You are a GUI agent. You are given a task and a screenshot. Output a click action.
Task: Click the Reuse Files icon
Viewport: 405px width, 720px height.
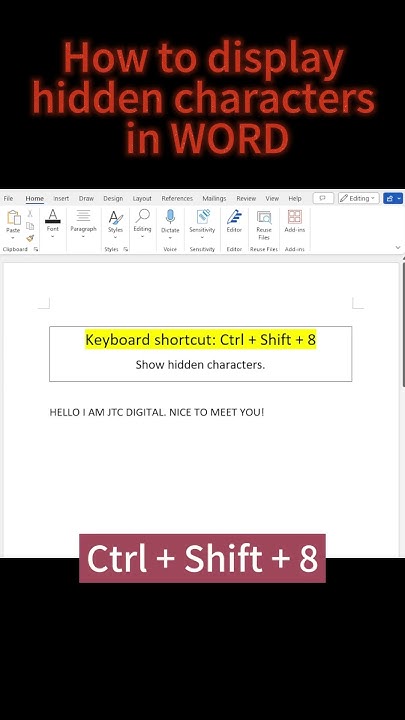(264, 217)
